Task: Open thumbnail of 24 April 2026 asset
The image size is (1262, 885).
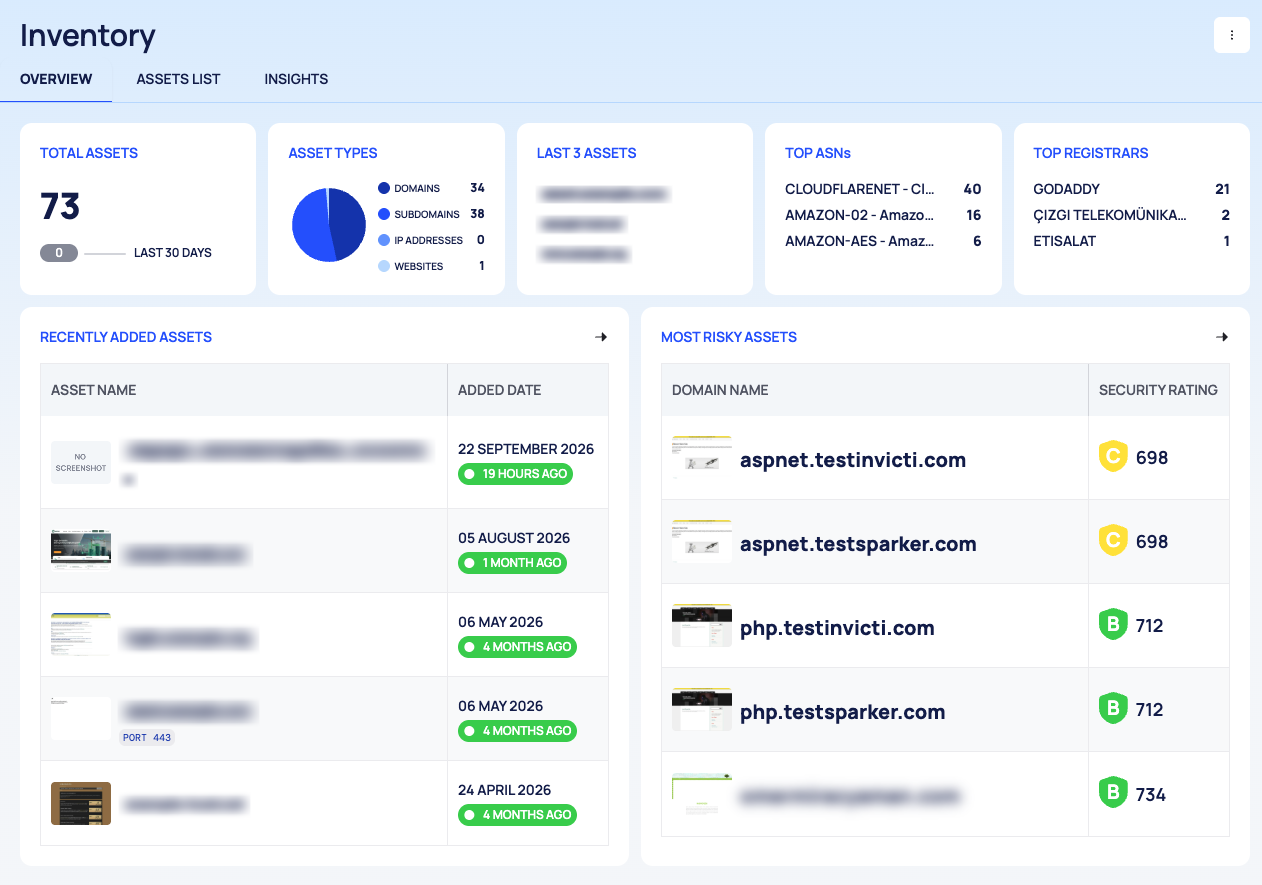Action: tap(81, 803)
